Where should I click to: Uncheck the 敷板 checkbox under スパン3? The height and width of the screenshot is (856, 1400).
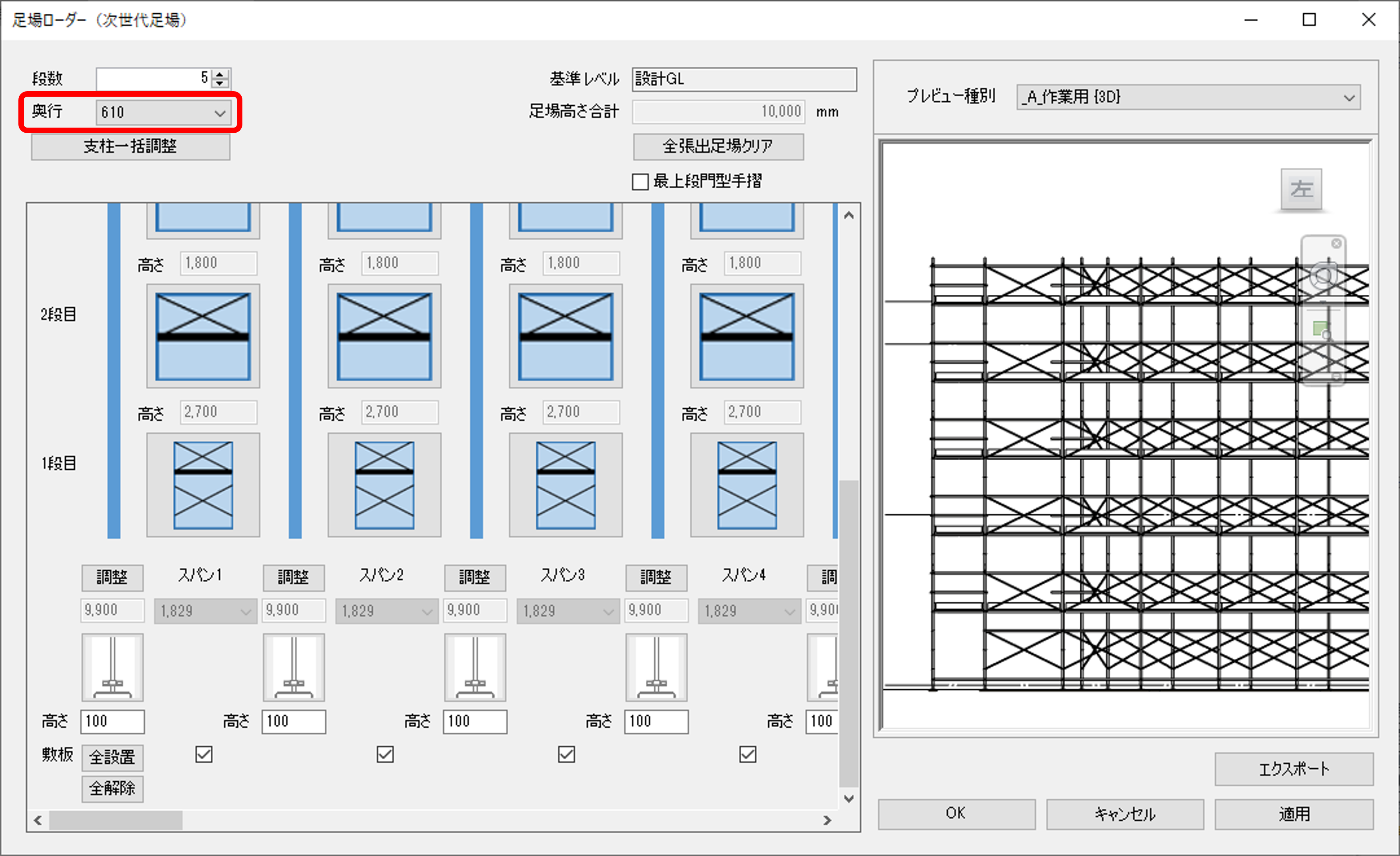pos(566,754)
